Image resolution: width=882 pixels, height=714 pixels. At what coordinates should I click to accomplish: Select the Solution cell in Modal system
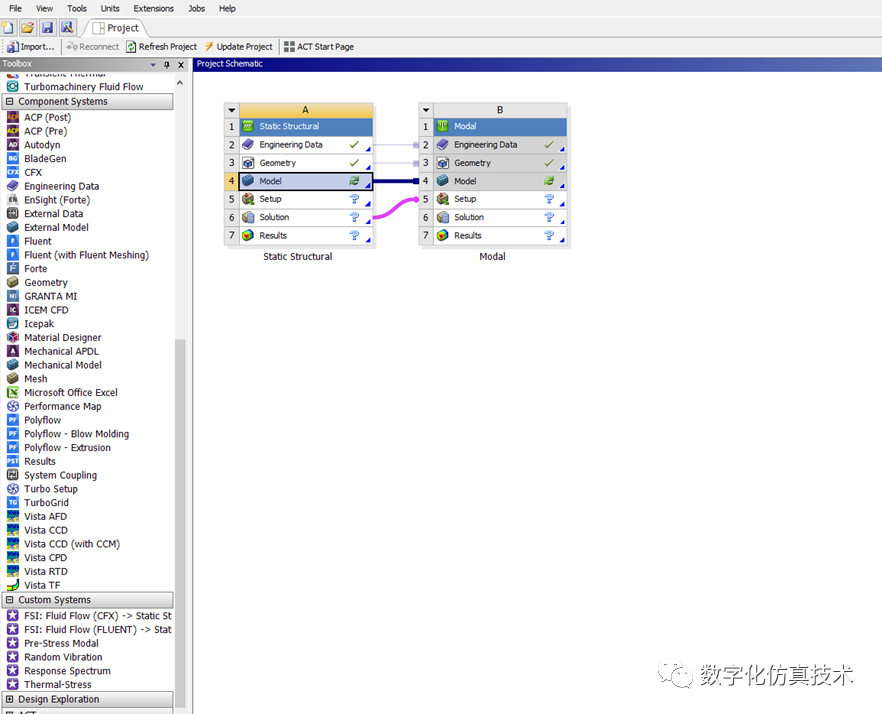(500, 217)
